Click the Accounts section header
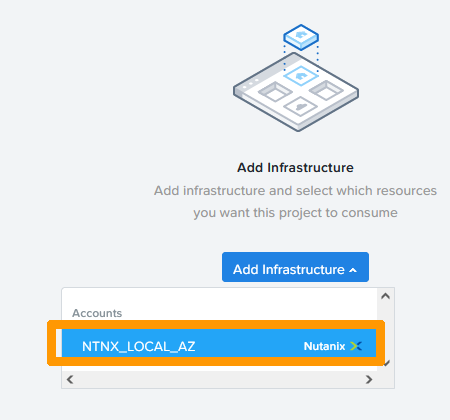Screen dimensions: 450x420 tap(97, 313)
